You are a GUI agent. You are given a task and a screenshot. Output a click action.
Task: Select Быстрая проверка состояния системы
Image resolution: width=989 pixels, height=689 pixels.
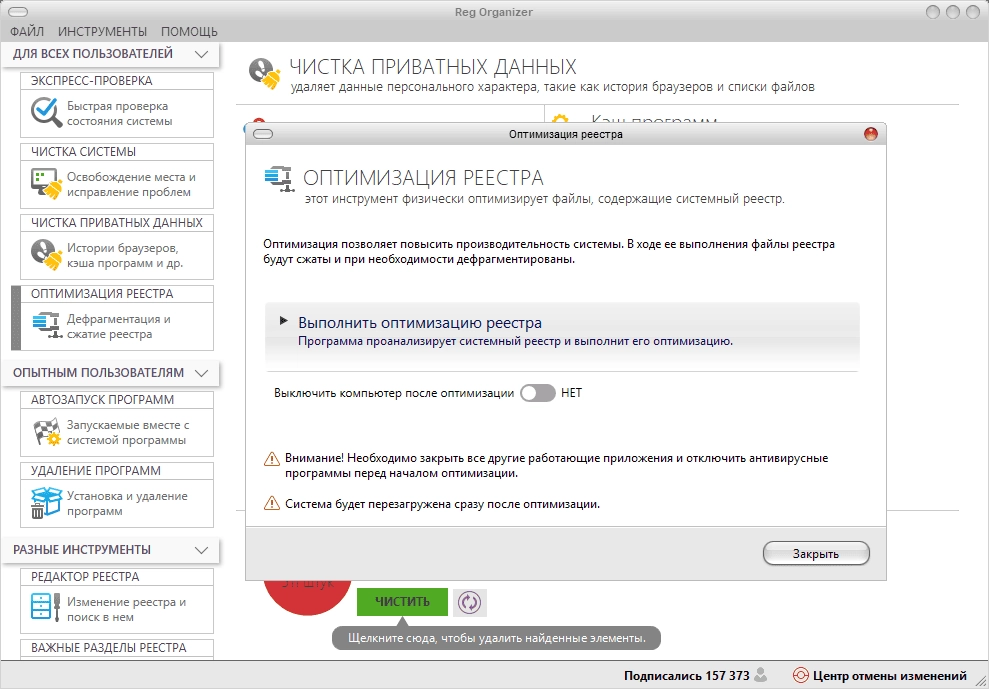coord(119,114)
